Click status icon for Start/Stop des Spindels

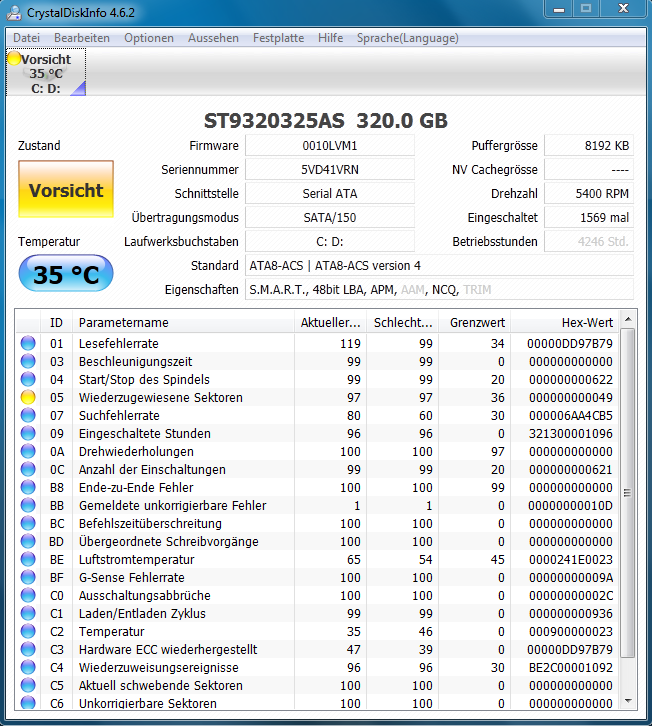pyautogui.click(x=28, y=379)
